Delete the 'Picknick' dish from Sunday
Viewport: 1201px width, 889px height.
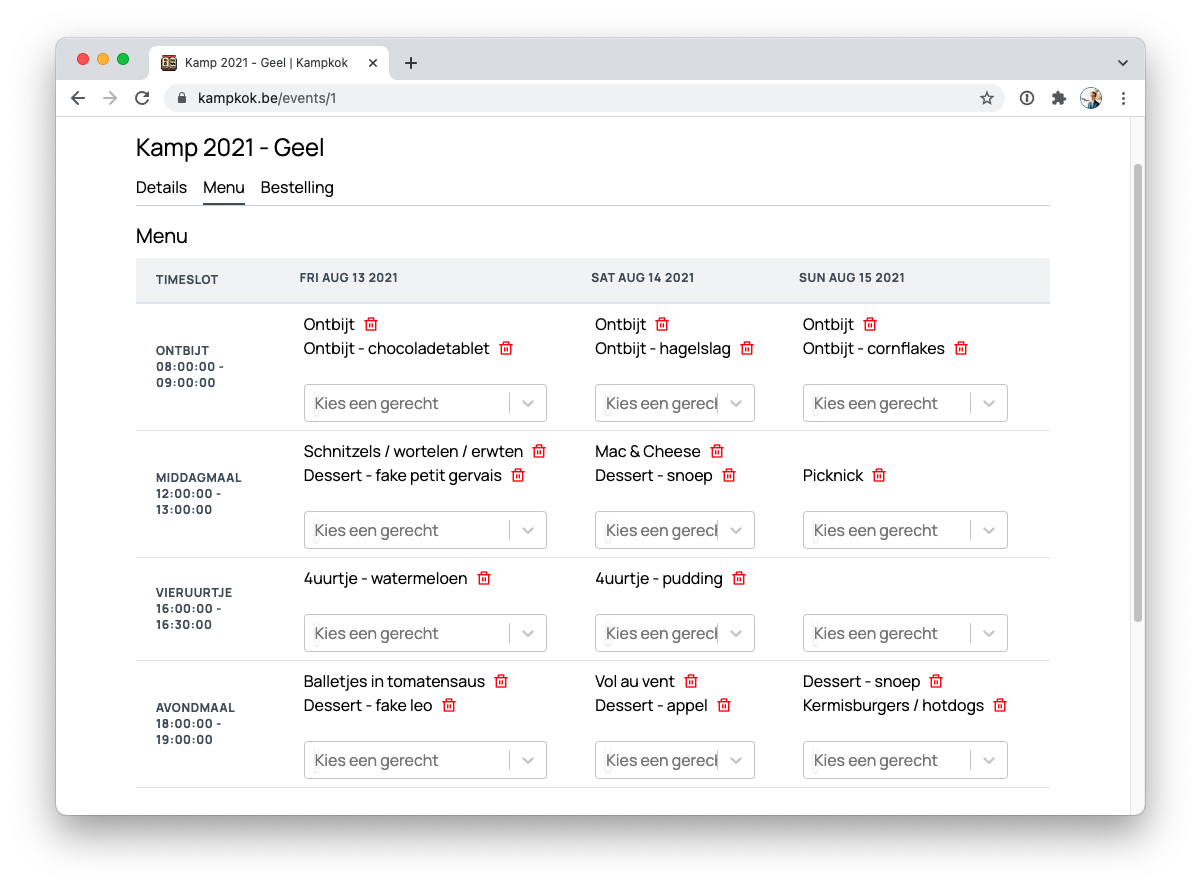[879, 476]
